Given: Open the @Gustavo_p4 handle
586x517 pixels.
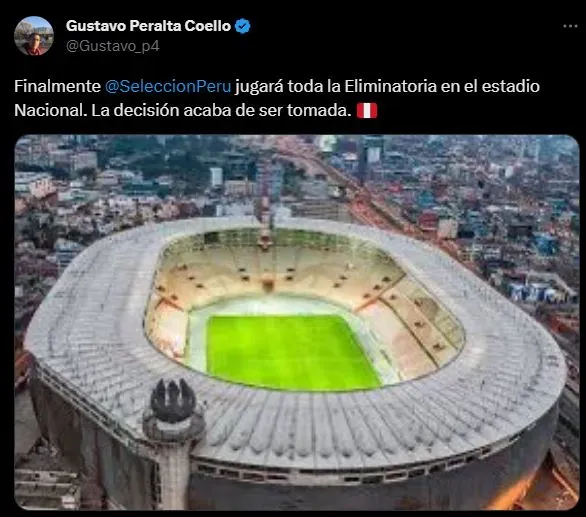Looking at the screenshot, I should click(x=112, y=46).
